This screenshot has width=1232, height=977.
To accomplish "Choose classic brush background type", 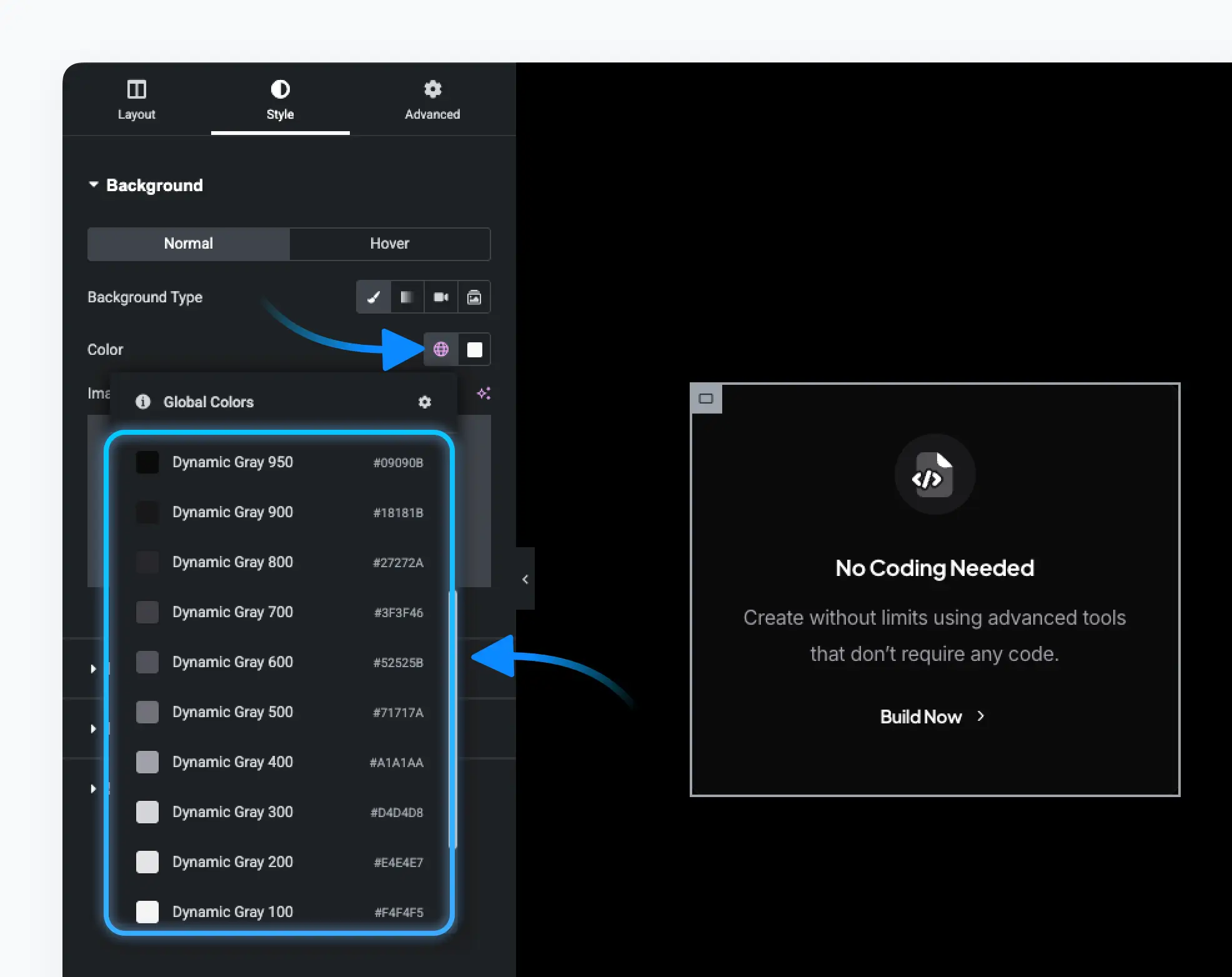I will (374, 297).
